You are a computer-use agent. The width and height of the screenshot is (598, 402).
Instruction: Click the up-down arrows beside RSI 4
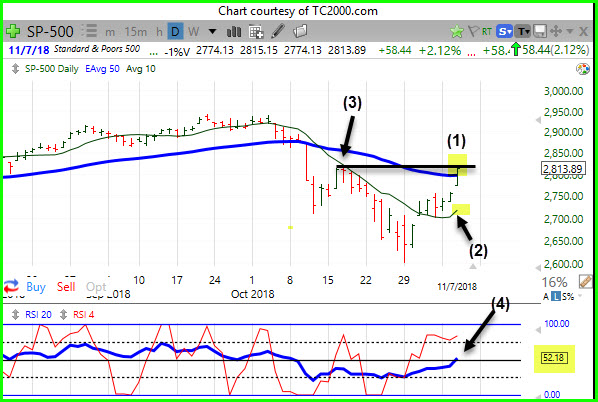[63, 315]
